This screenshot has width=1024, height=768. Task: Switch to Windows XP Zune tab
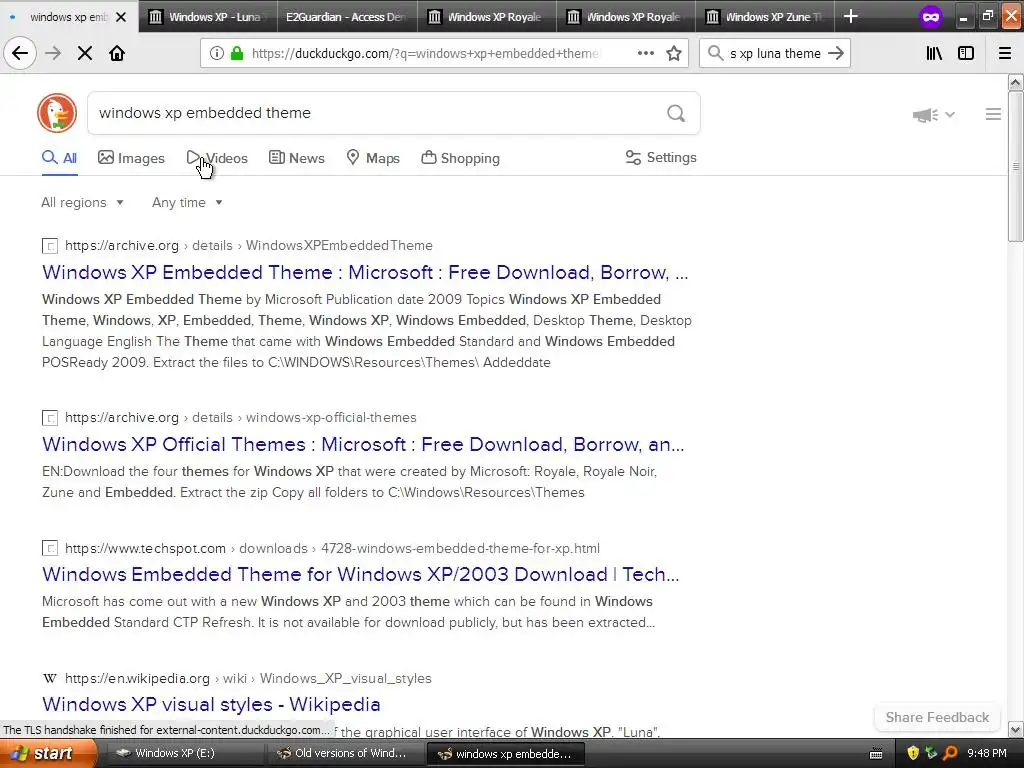tap(764, 17)
